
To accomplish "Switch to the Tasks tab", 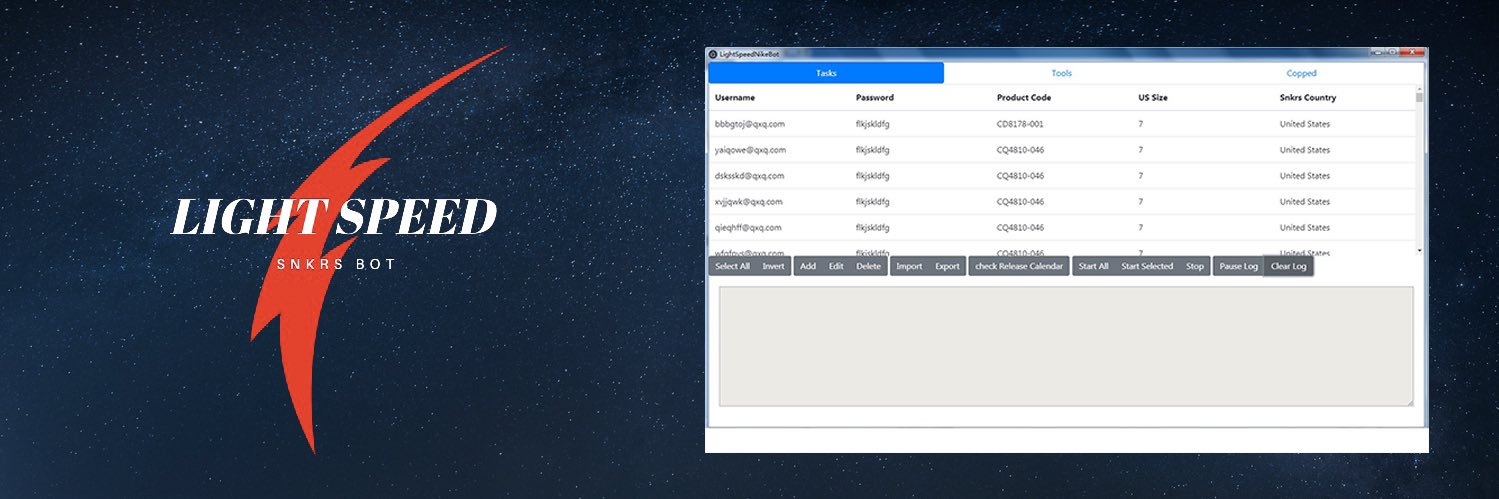I will pos(826,73).
